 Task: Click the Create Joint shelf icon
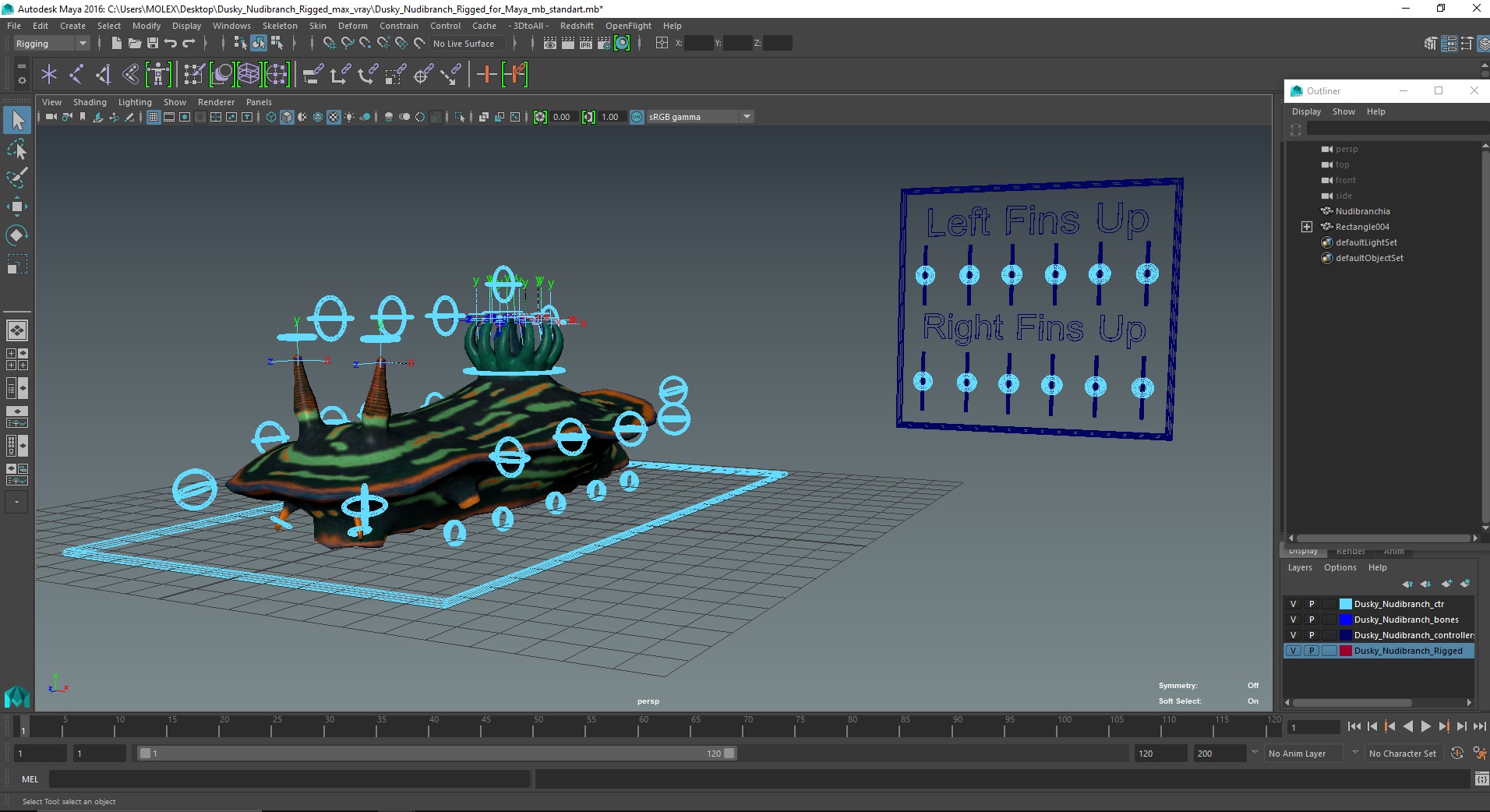(x=76, y=74)
